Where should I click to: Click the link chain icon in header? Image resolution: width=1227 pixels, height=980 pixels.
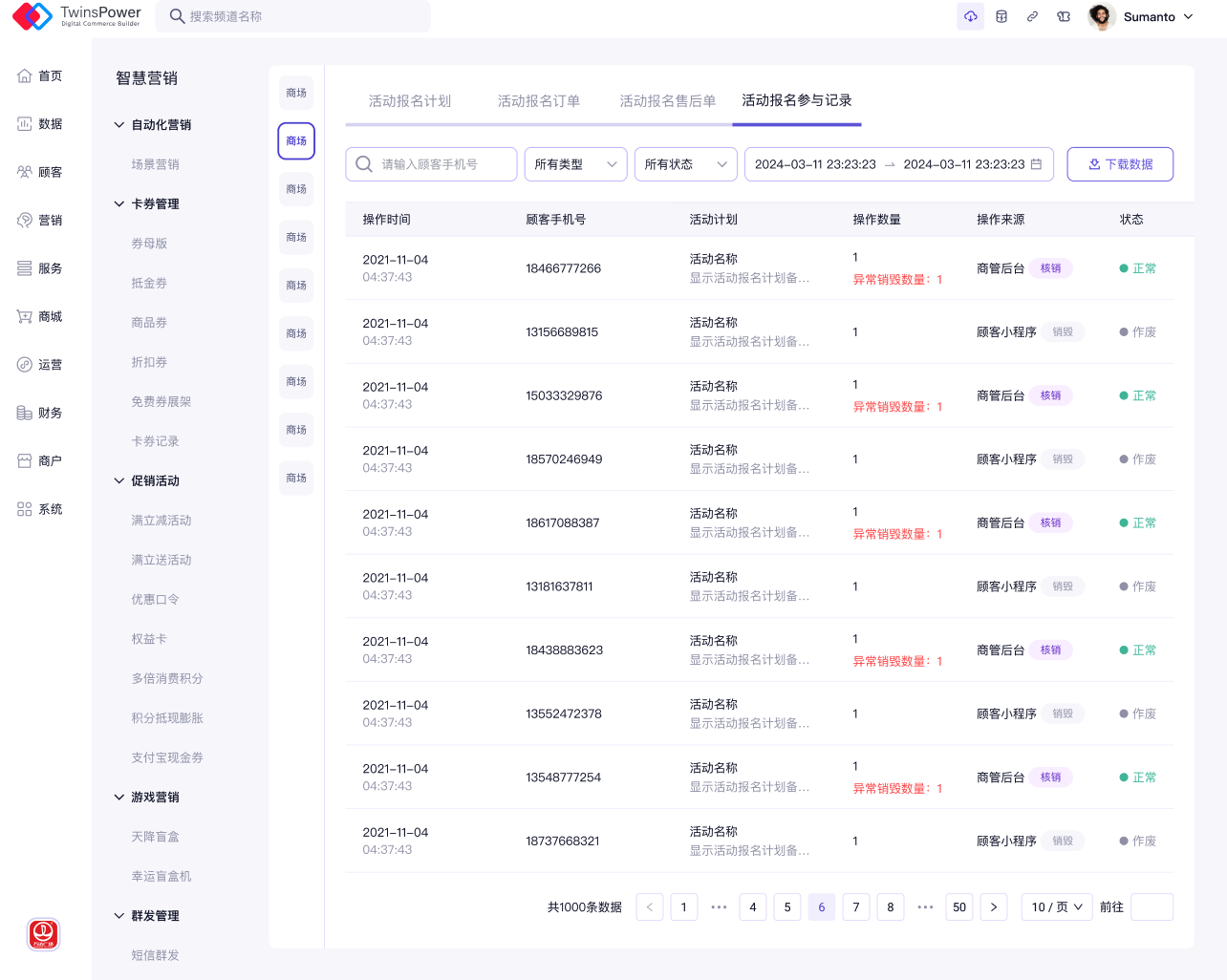(x=1032, y=16)
